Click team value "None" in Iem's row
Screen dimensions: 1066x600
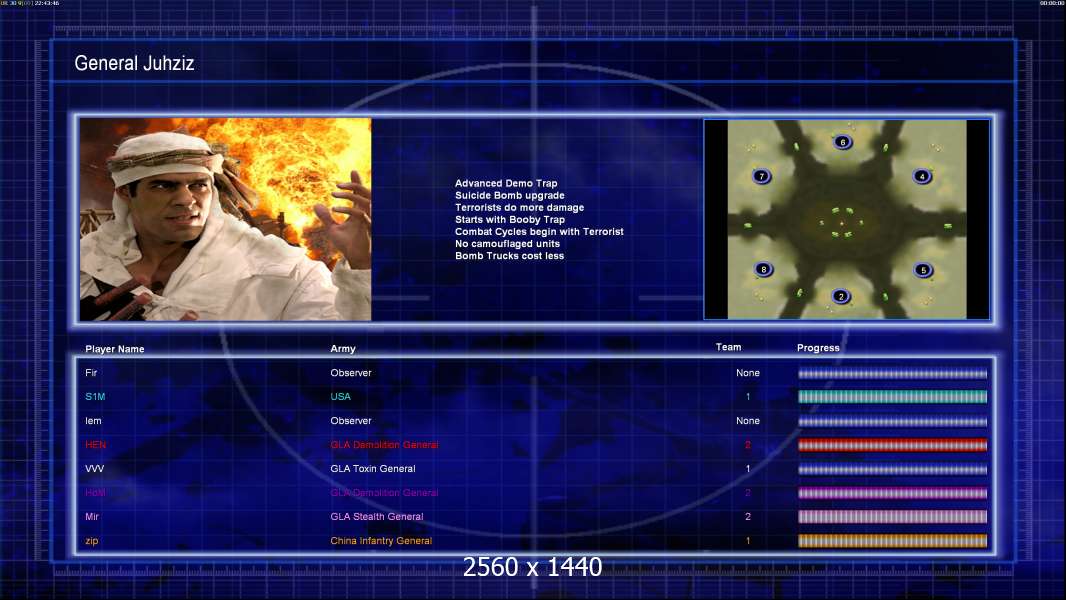click(x=748, y=421)
